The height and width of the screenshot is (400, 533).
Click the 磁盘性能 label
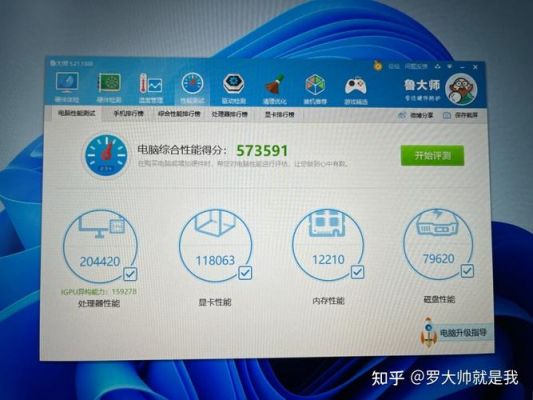(439, 299)
